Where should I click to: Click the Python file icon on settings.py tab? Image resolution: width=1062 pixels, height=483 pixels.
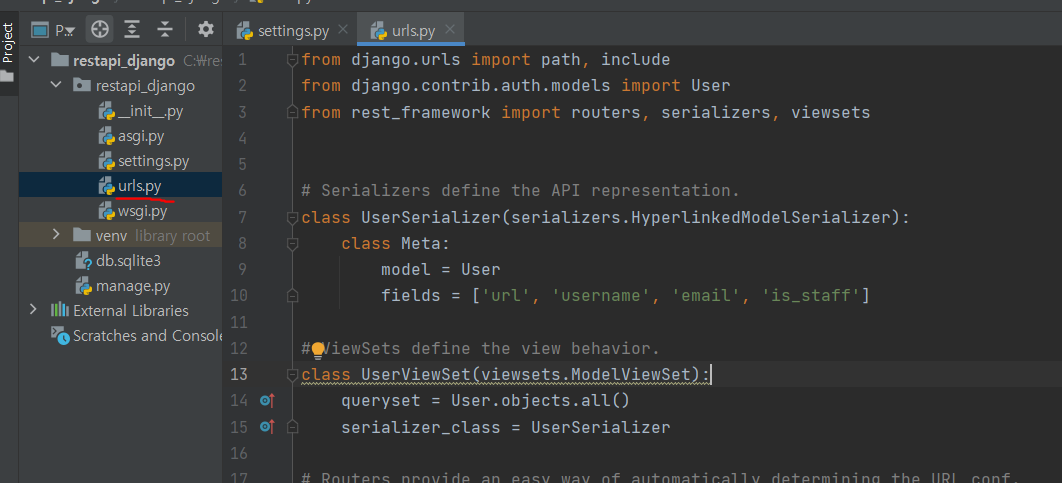click(x=245, y=30)
